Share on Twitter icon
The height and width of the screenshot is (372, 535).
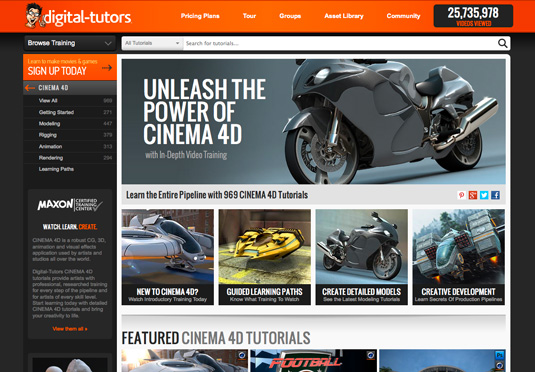tap(484, 195)
